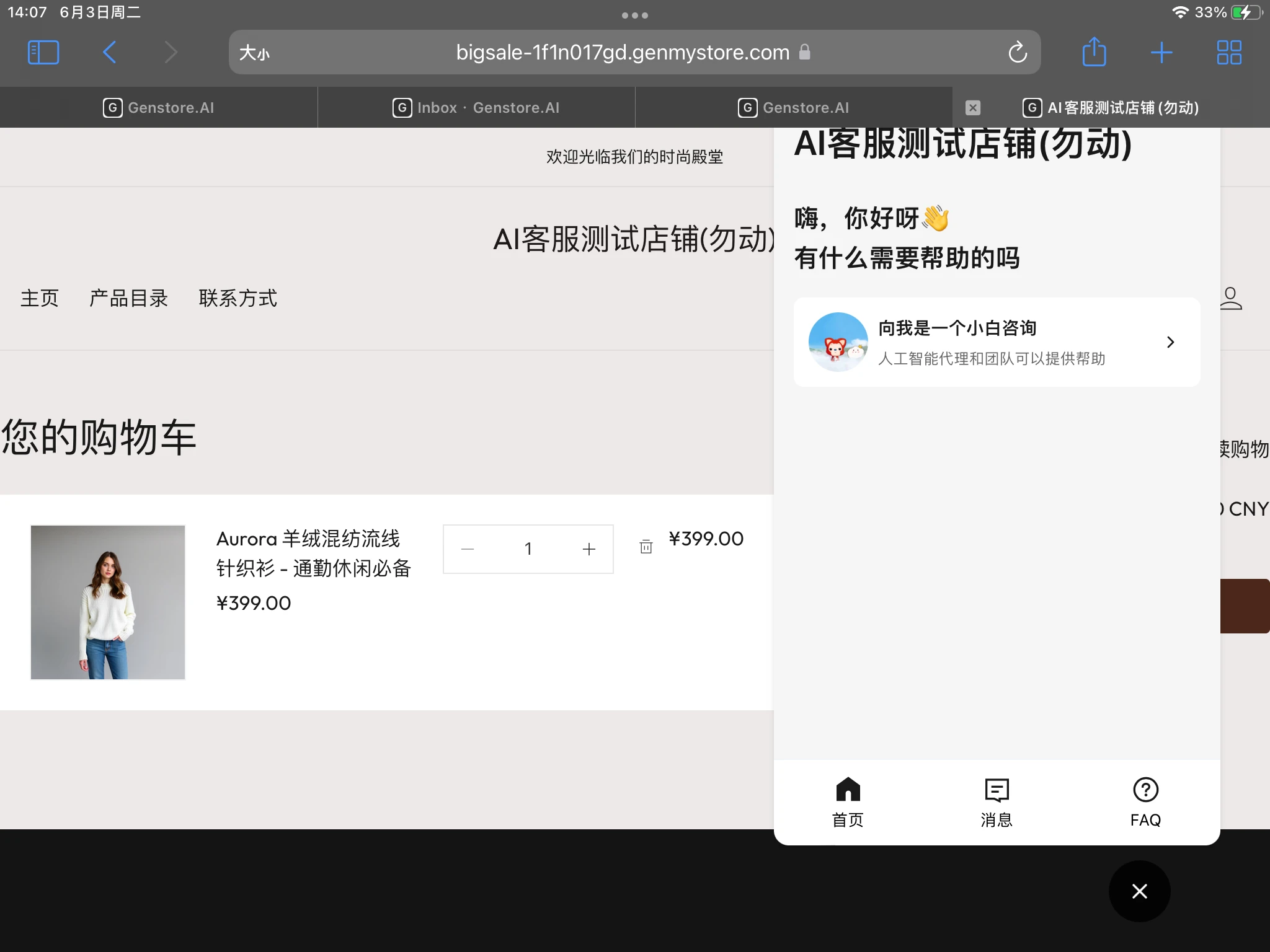Image resolution: width=1270 pixels, height=952 pixels.
Task: Toggle the Safari sidebar icon
Action: (x=43, y=52)
